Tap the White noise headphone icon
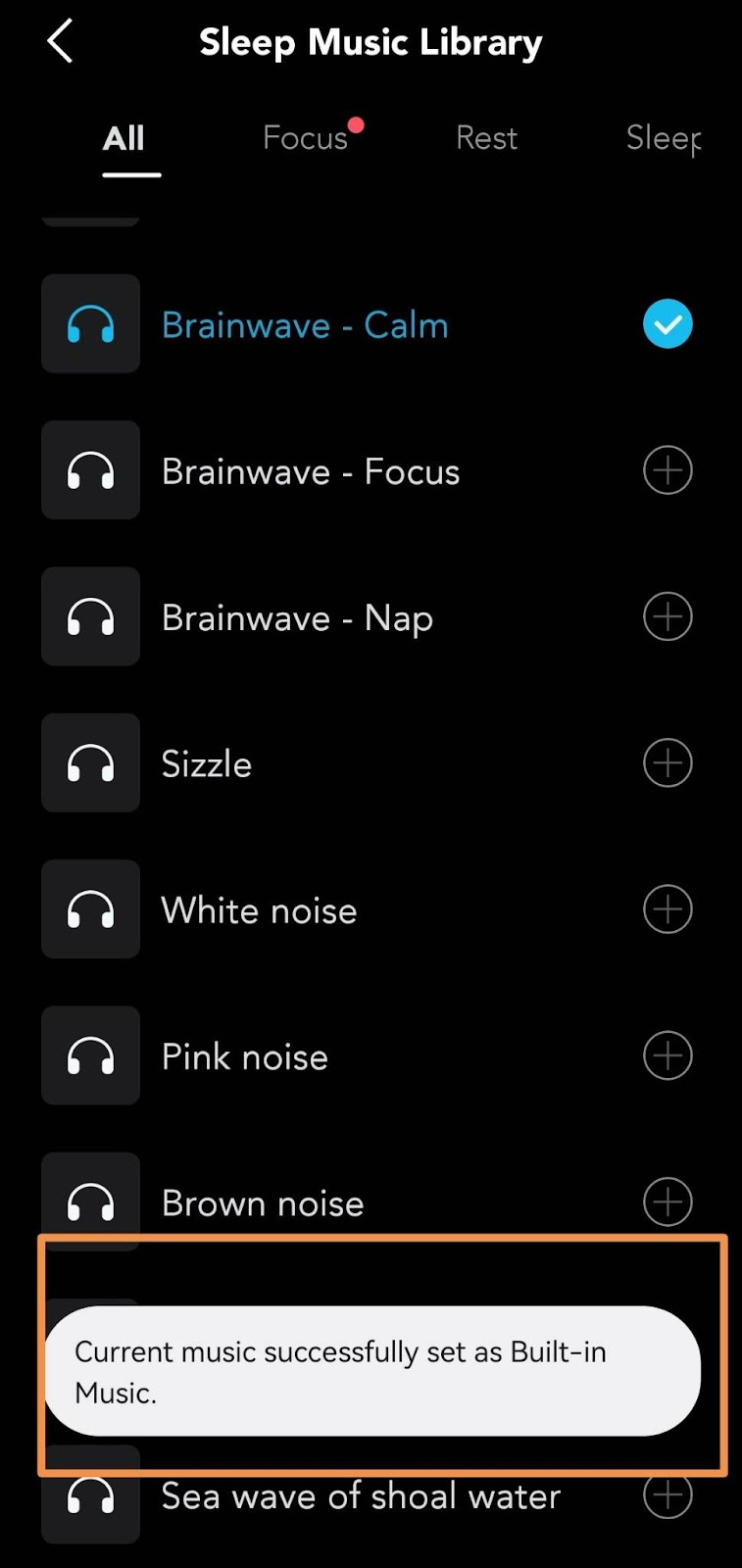The height and width of the screenshot is (1568, 742). pyautogui.click(x=90, y=909)
